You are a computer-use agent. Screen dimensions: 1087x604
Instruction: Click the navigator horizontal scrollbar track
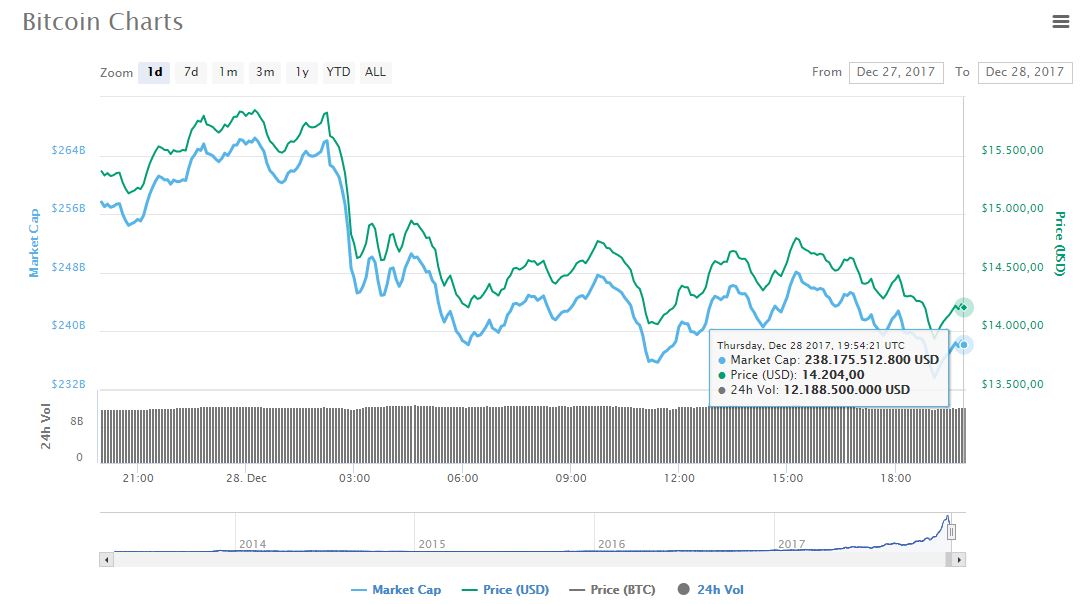(x=530, y=560)
